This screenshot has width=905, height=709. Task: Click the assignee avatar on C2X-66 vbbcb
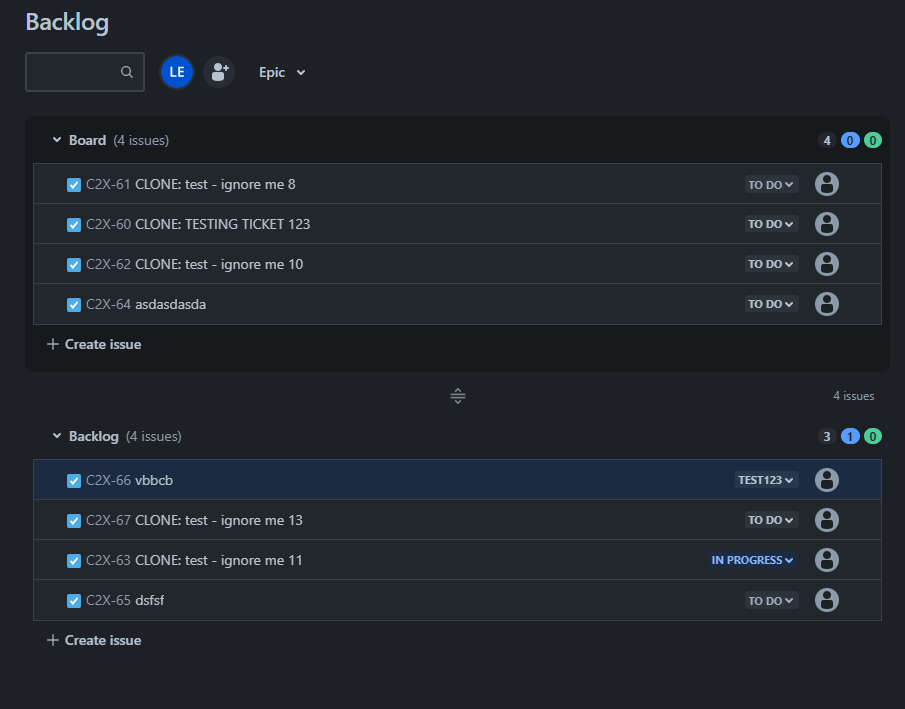(827, 480)
